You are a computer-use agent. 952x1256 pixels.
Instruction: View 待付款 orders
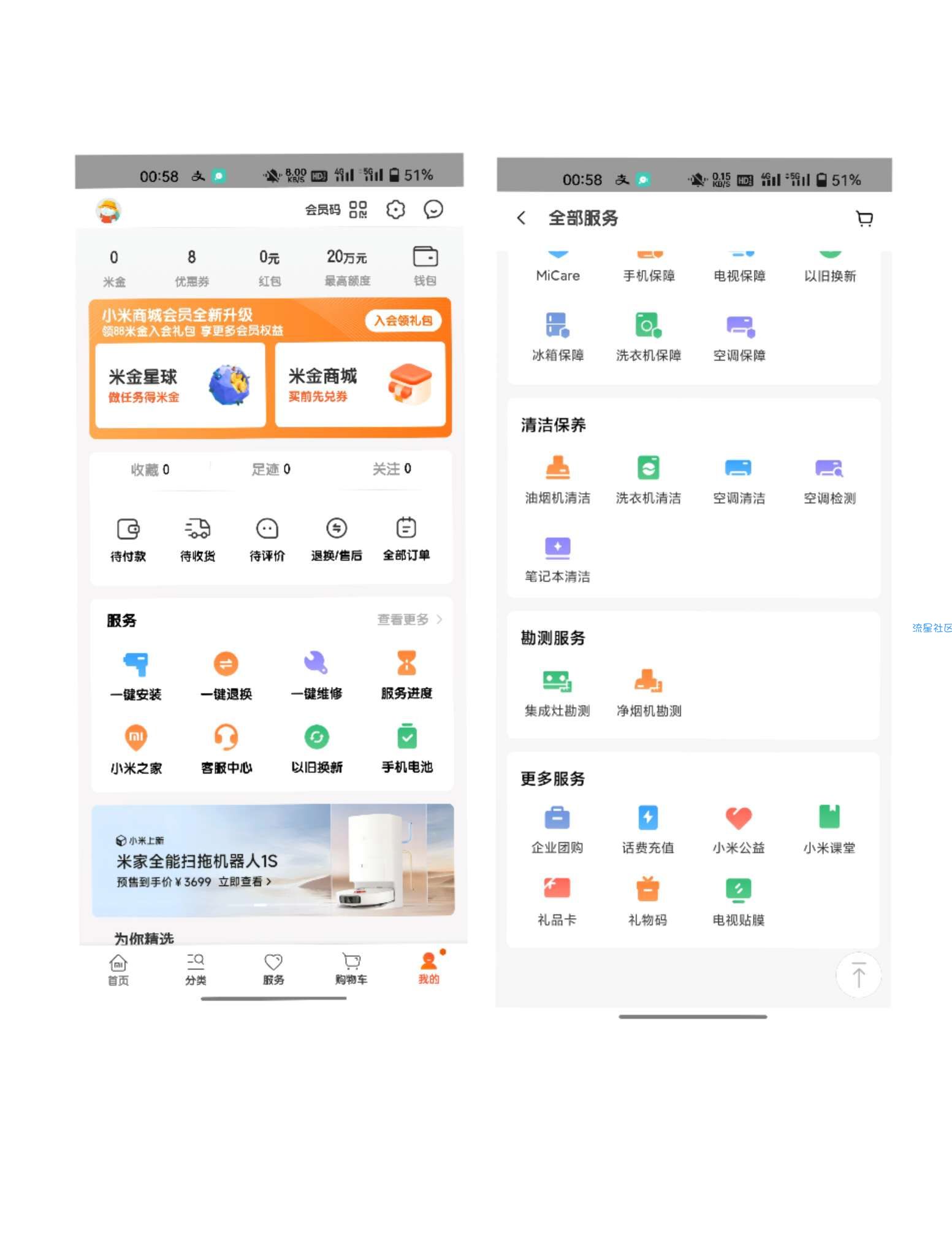[x=128, y=540]
